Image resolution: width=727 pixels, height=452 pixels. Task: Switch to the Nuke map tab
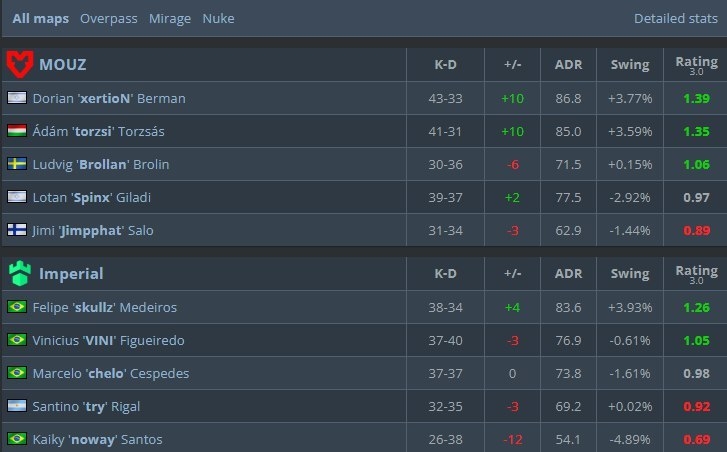click(218, 19)
